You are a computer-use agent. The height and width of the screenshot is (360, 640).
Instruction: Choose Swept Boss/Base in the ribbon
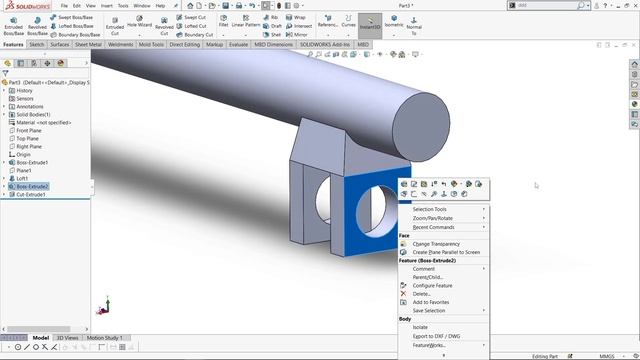[x=71, y=18]
